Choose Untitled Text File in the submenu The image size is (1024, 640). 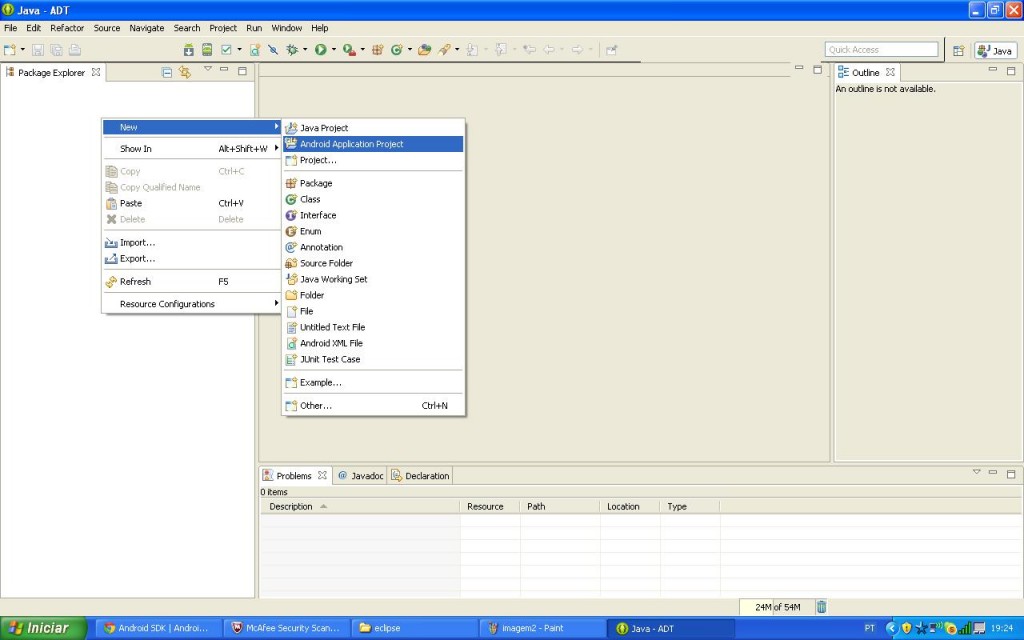pyautogui.click(x=373, y=327)
